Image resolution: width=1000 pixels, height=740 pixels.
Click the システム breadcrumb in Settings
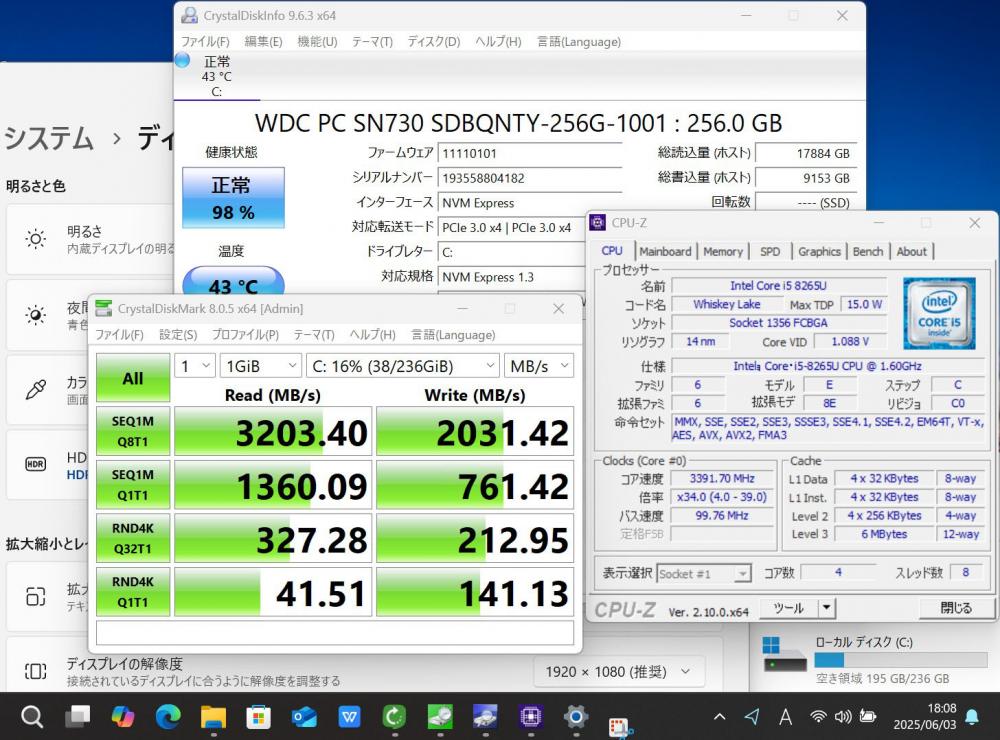click(x=49, y=138)
